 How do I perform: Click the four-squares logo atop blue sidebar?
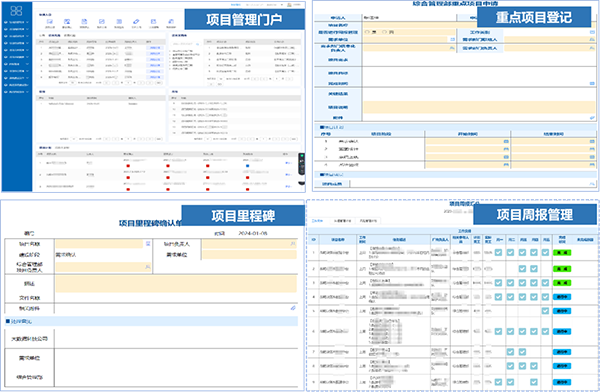pos(16,10)
